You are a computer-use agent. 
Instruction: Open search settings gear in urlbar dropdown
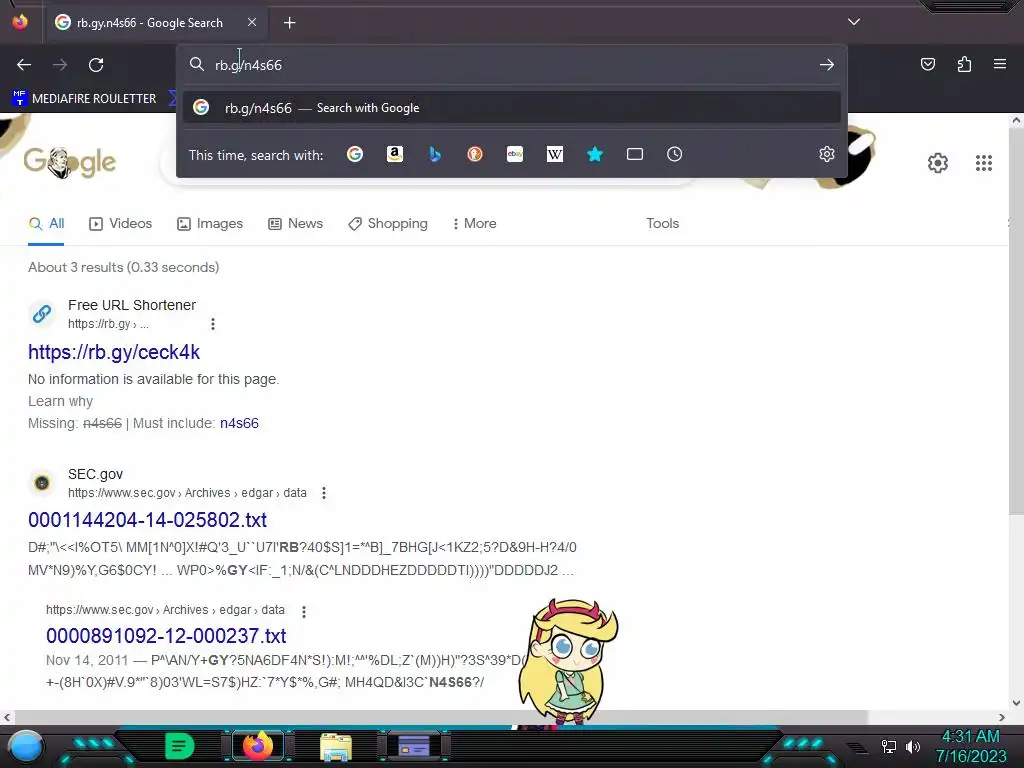(x=827, y=154)
